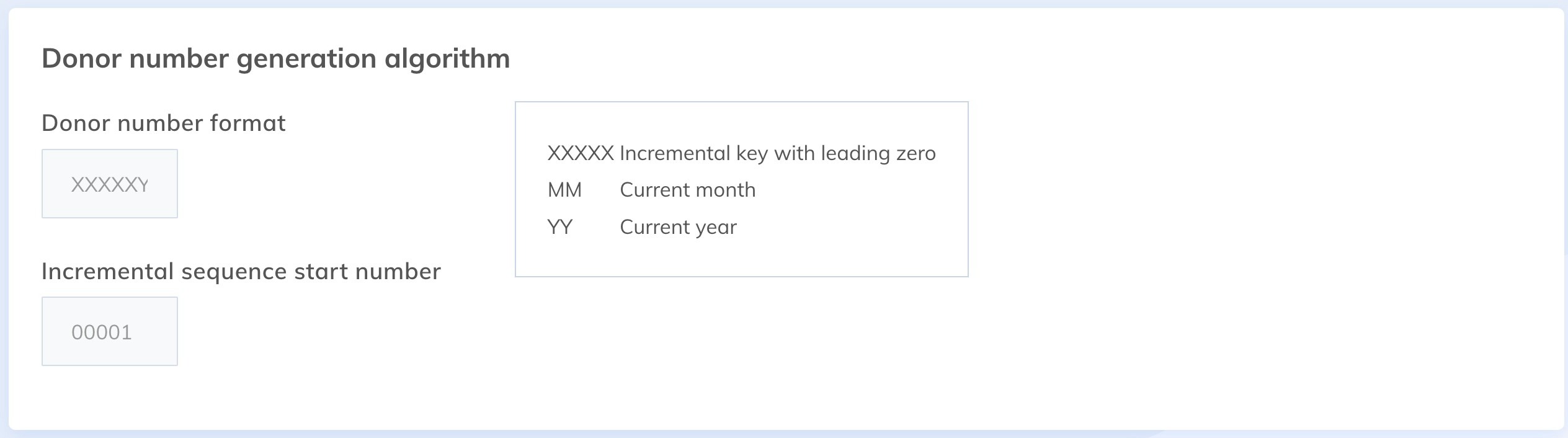
Task: Click the word "Donor" in the section heading
Action: click(82, 58)
